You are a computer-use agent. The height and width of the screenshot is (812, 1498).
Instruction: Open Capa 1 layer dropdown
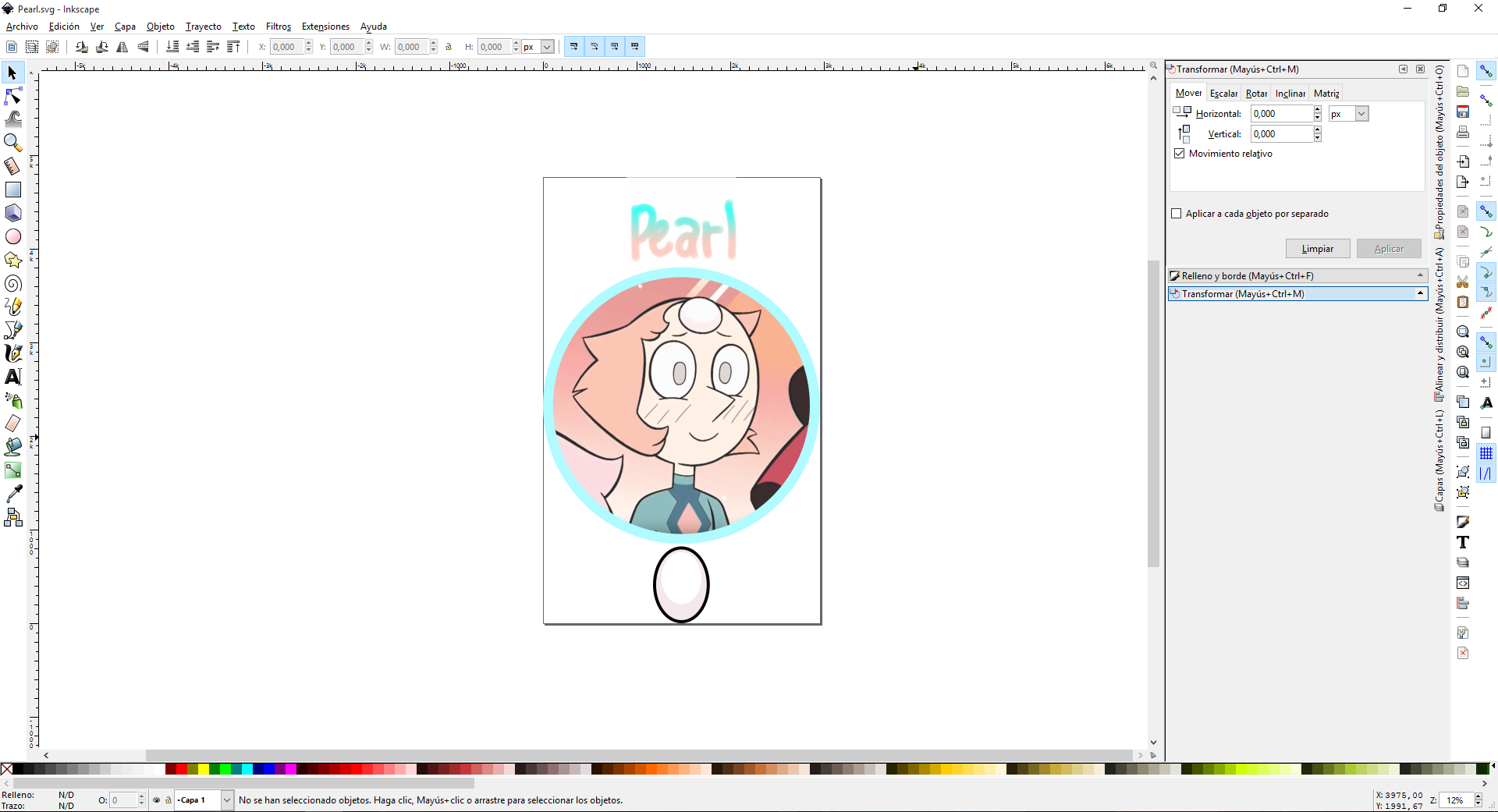pyautogui.click(x=227, y=800)
